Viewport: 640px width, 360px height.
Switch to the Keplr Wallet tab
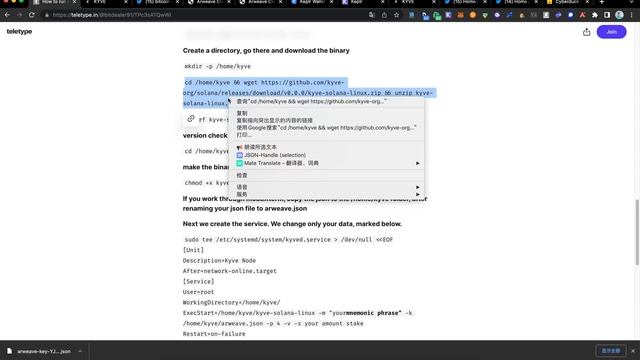312,2
